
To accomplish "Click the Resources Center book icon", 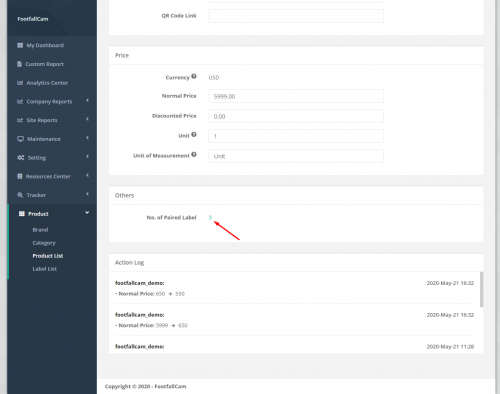I will coord(20,176).
